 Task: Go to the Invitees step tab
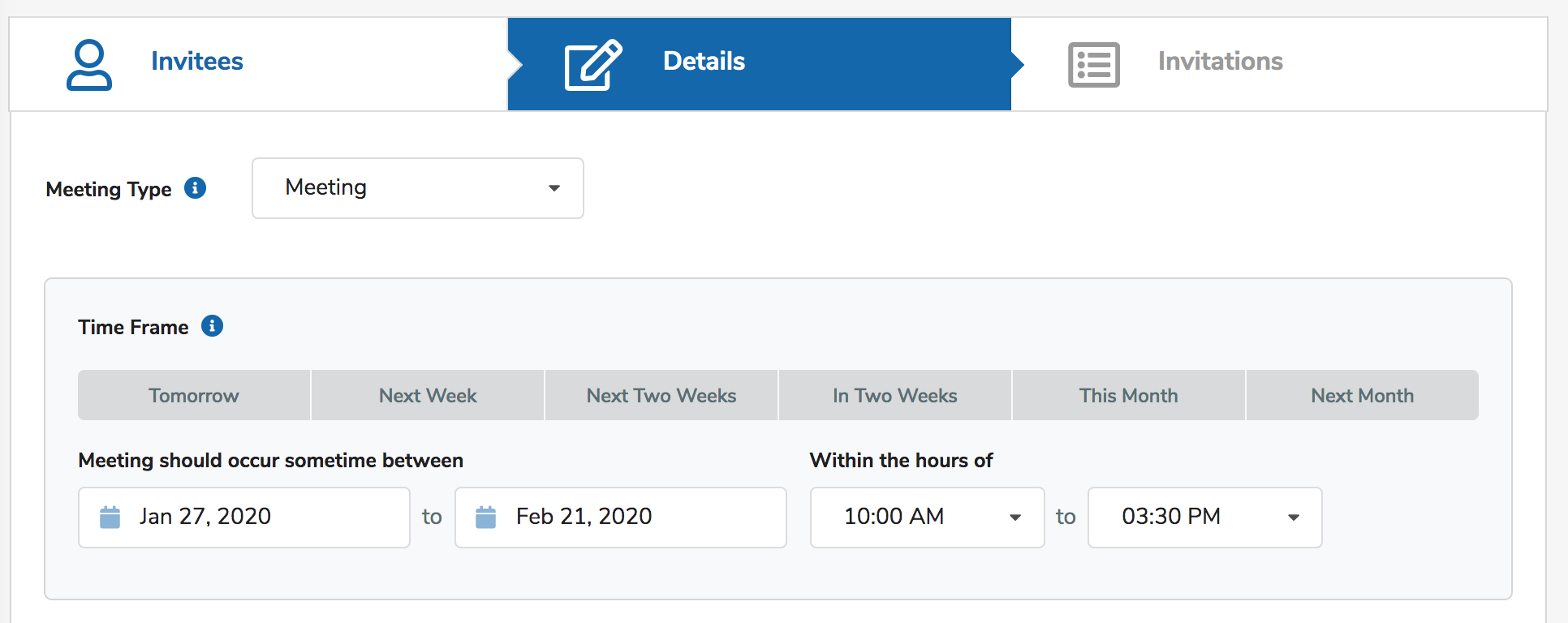(x=197, y=62)
